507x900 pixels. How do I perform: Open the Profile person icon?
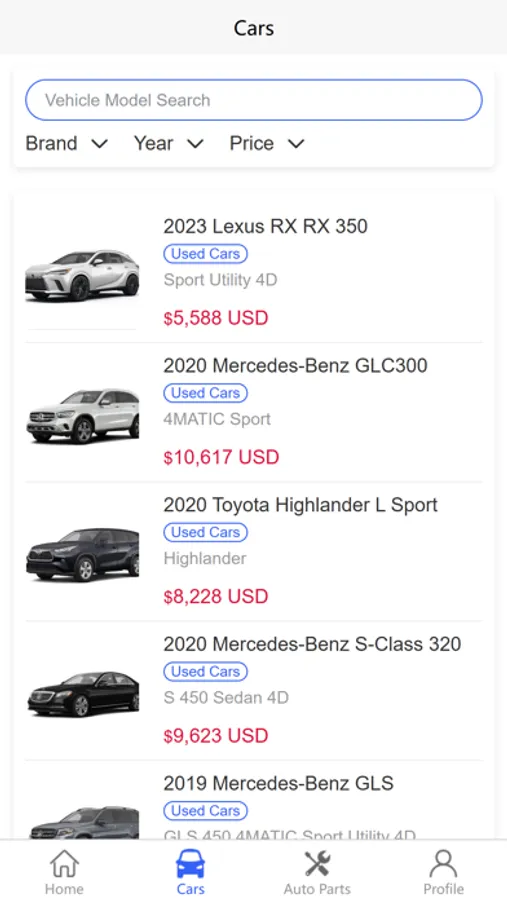coord(443,864)
